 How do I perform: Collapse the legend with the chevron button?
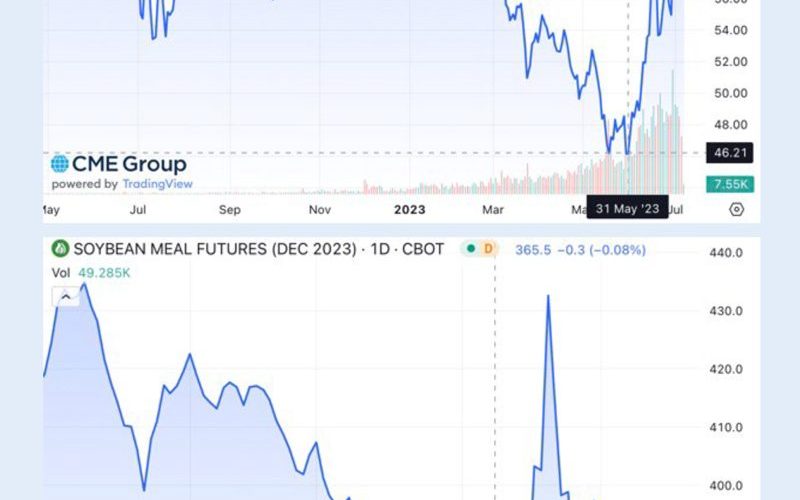[x=66, y=296]
